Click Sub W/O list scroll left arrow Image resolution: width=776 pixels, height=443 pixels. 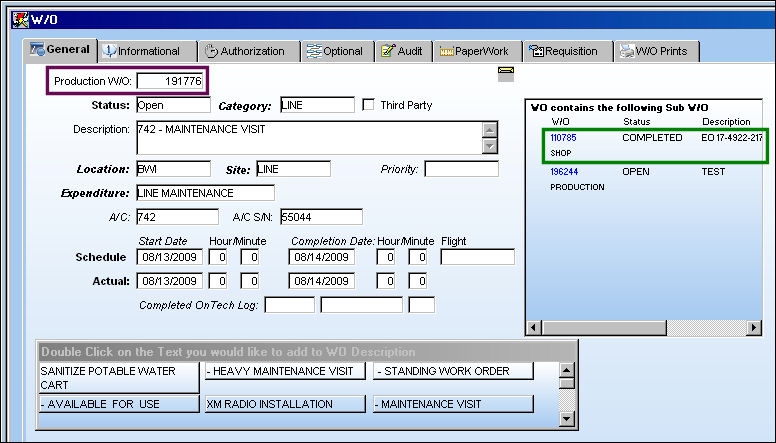tap(534, 327)
